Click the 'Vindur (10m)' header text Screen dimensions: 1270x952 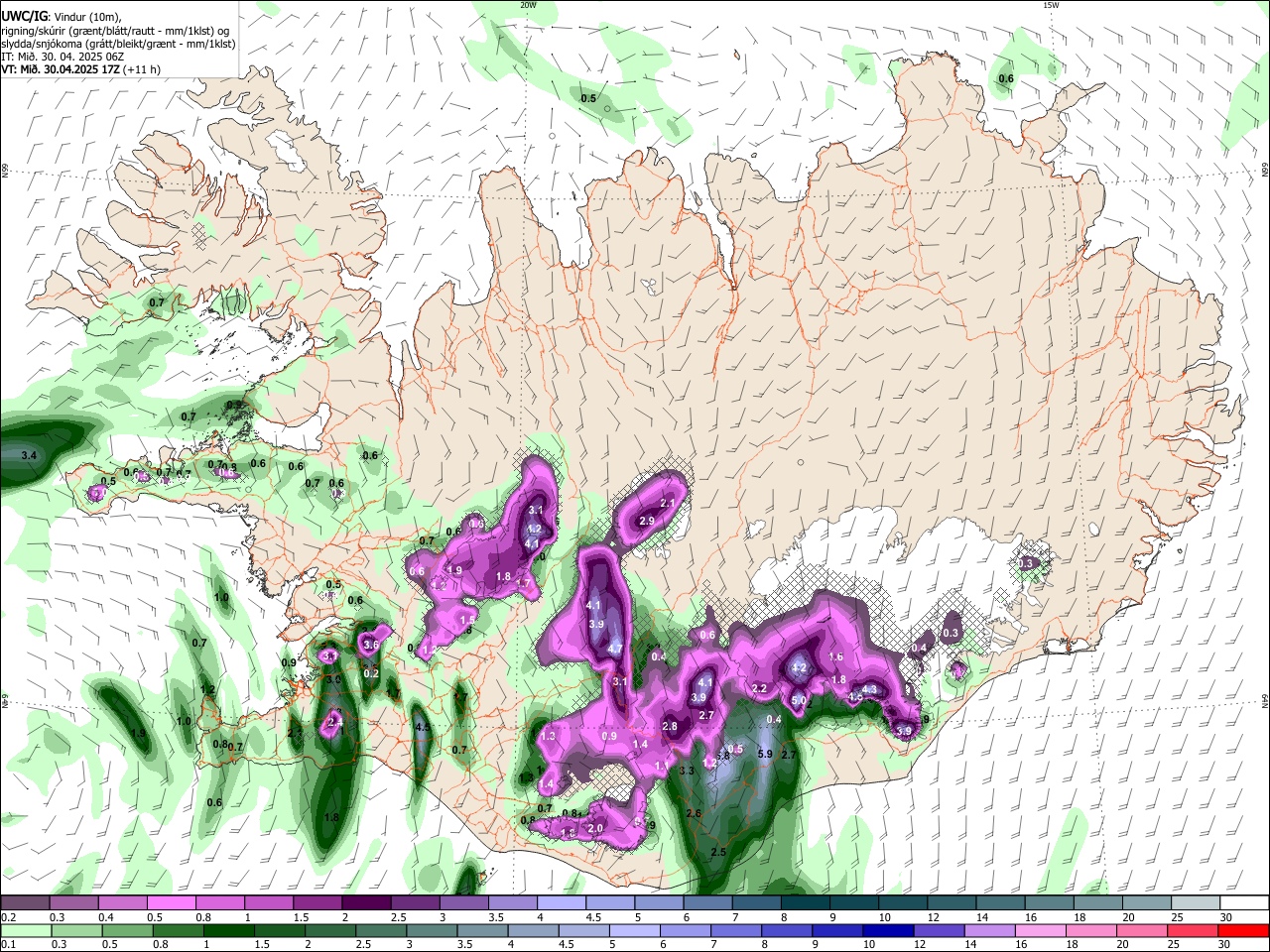(86, 17)
